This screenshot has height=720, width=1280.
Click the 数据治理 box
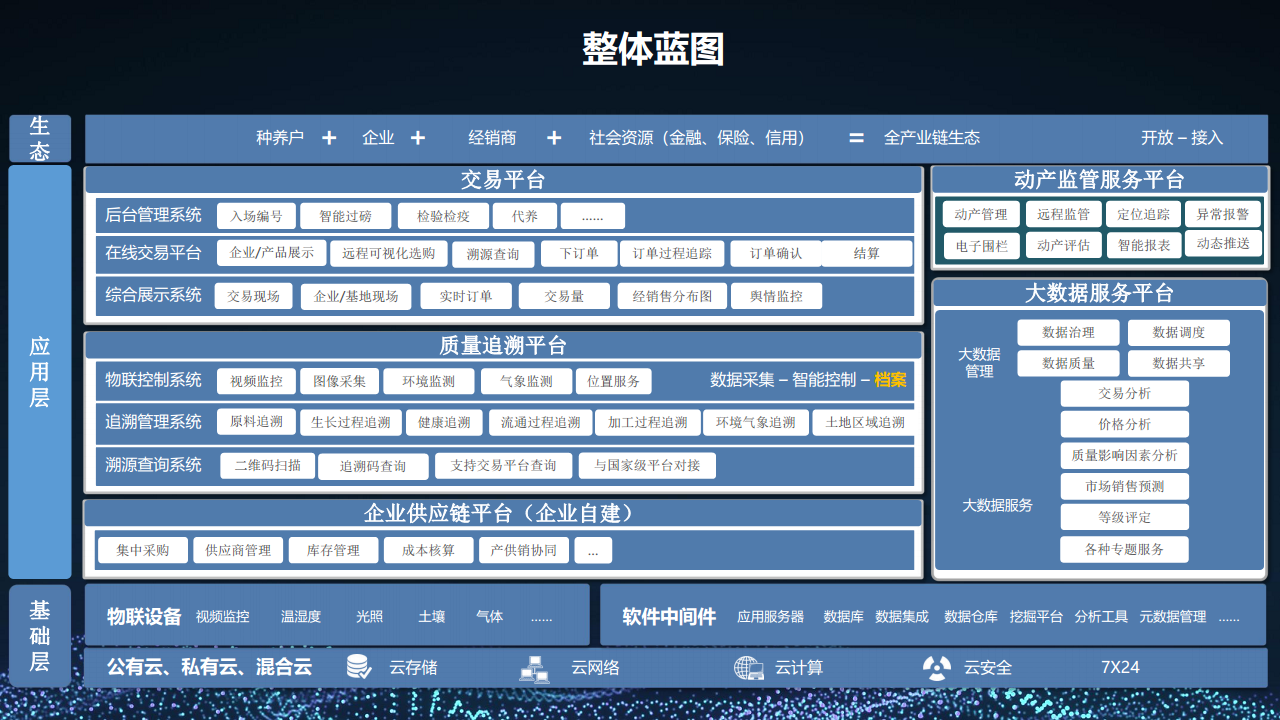point(1068,333)
